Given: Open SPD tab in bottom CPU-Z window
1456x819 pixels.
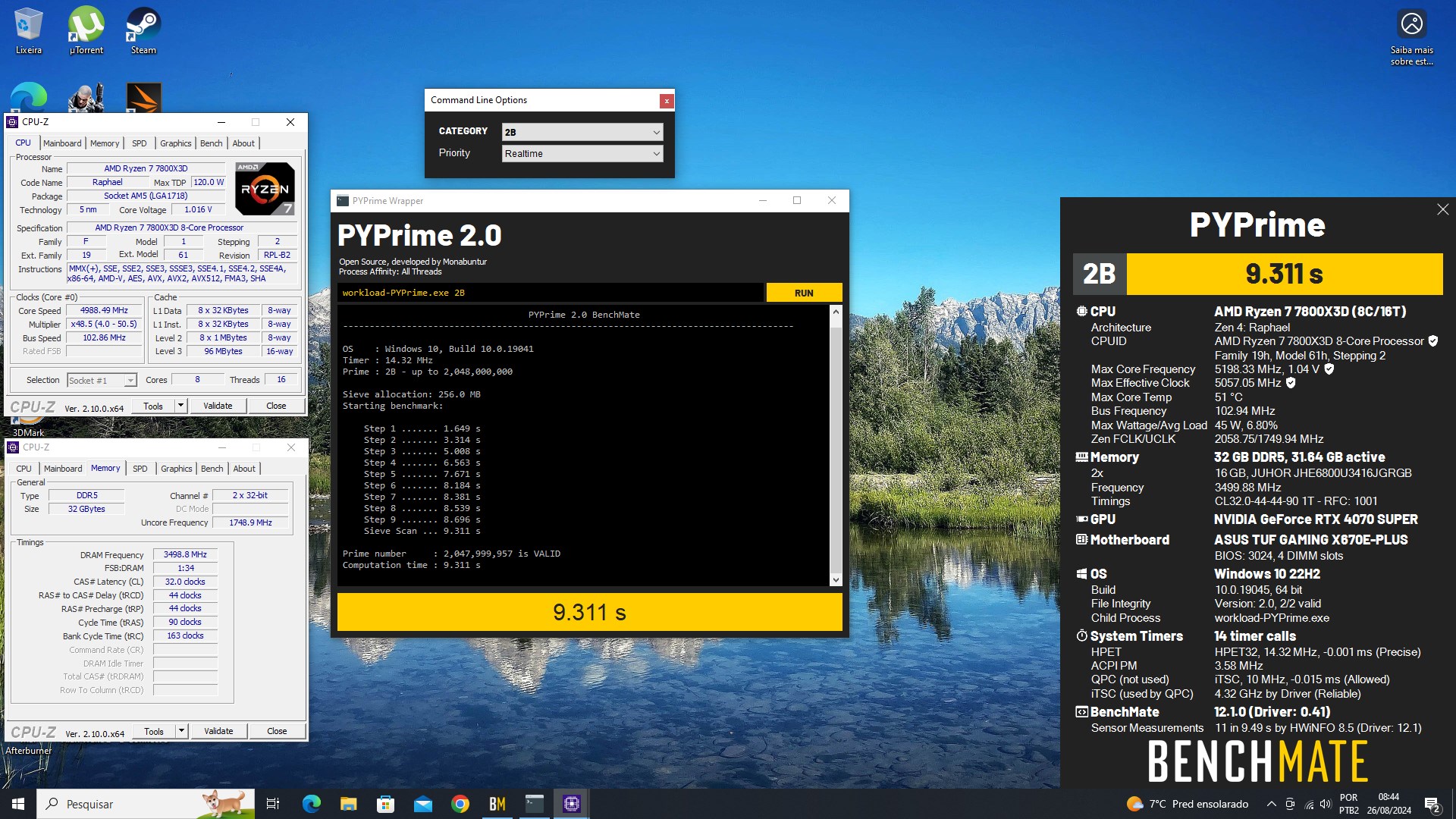Looking at the screenshot, I should 140,469.
